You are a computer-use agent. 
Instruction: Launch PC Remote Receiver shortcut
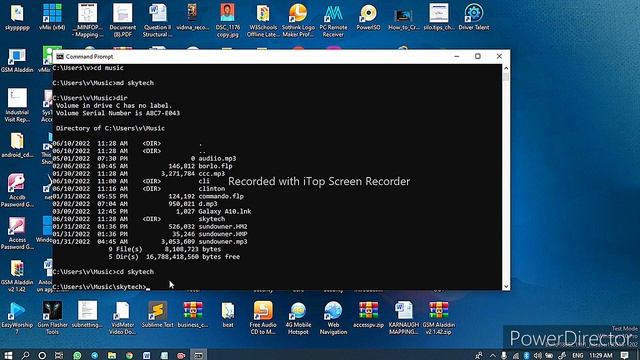[x=333, y=20]
